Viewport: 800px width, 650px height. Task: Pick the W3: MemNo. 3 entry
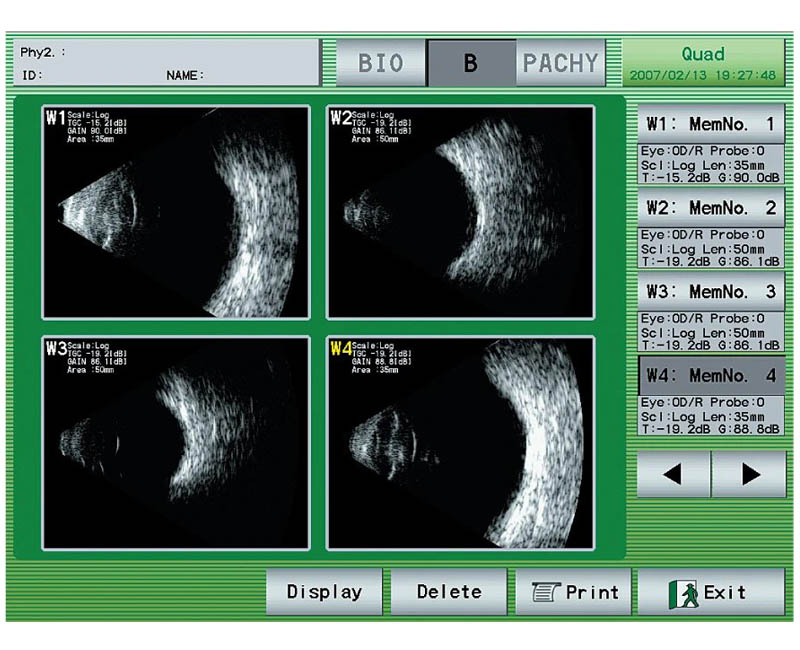[x=710, y=292]
